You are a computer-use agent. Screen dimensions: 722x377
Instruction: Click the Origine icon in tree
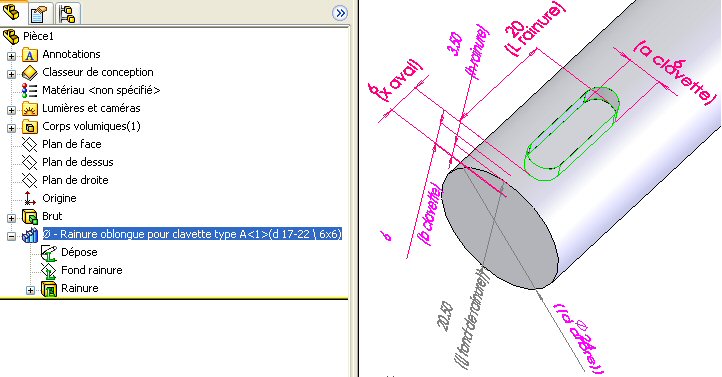click(x=29, y=198)
